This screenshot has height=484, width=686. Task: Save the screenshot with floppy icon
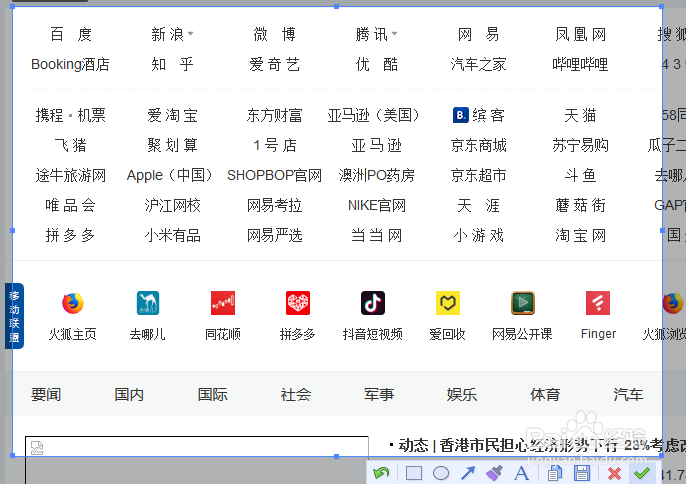pyautogui.click(x=582, y=473)
